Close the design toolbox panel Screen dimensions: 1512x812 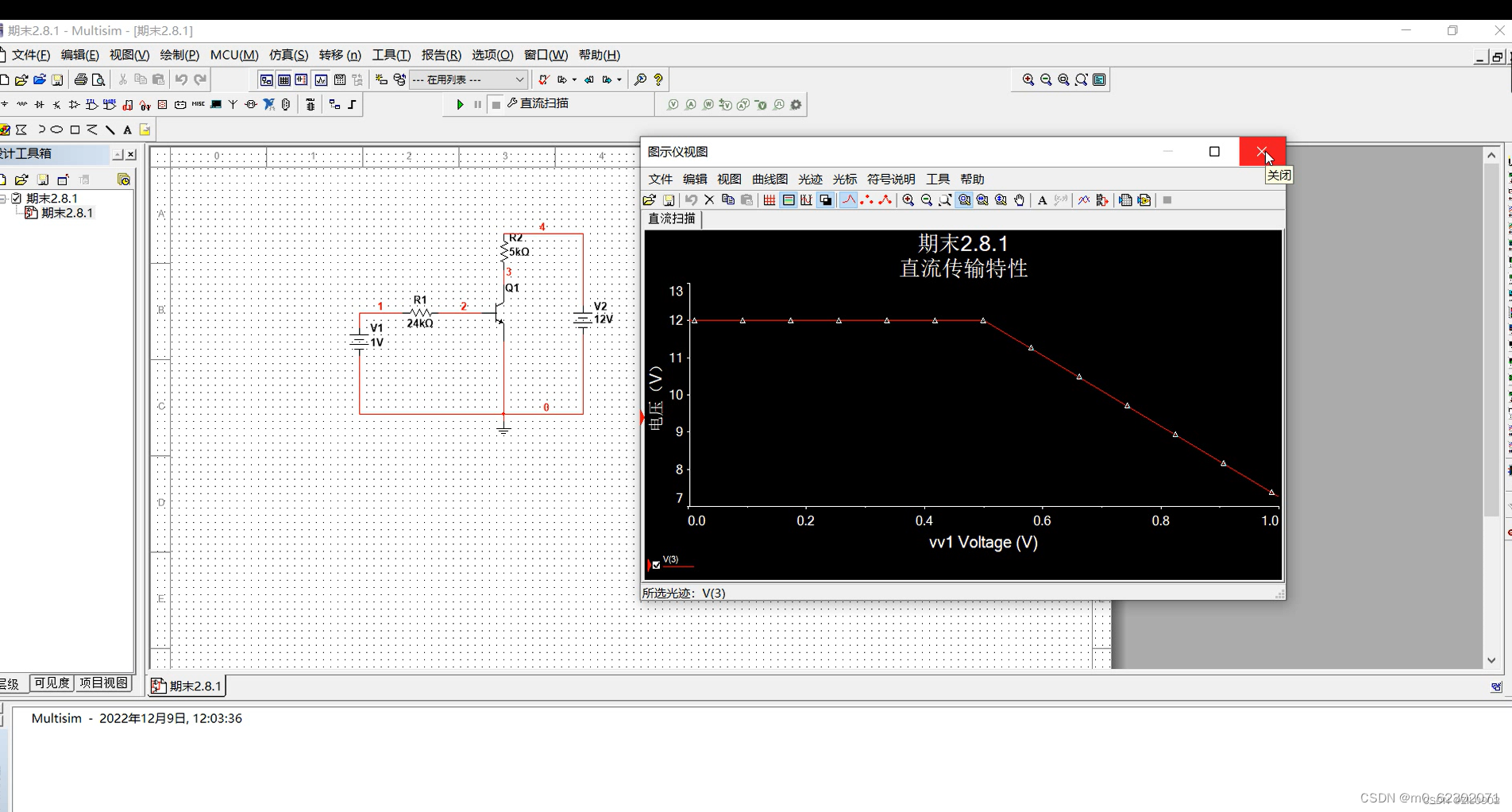131,154
